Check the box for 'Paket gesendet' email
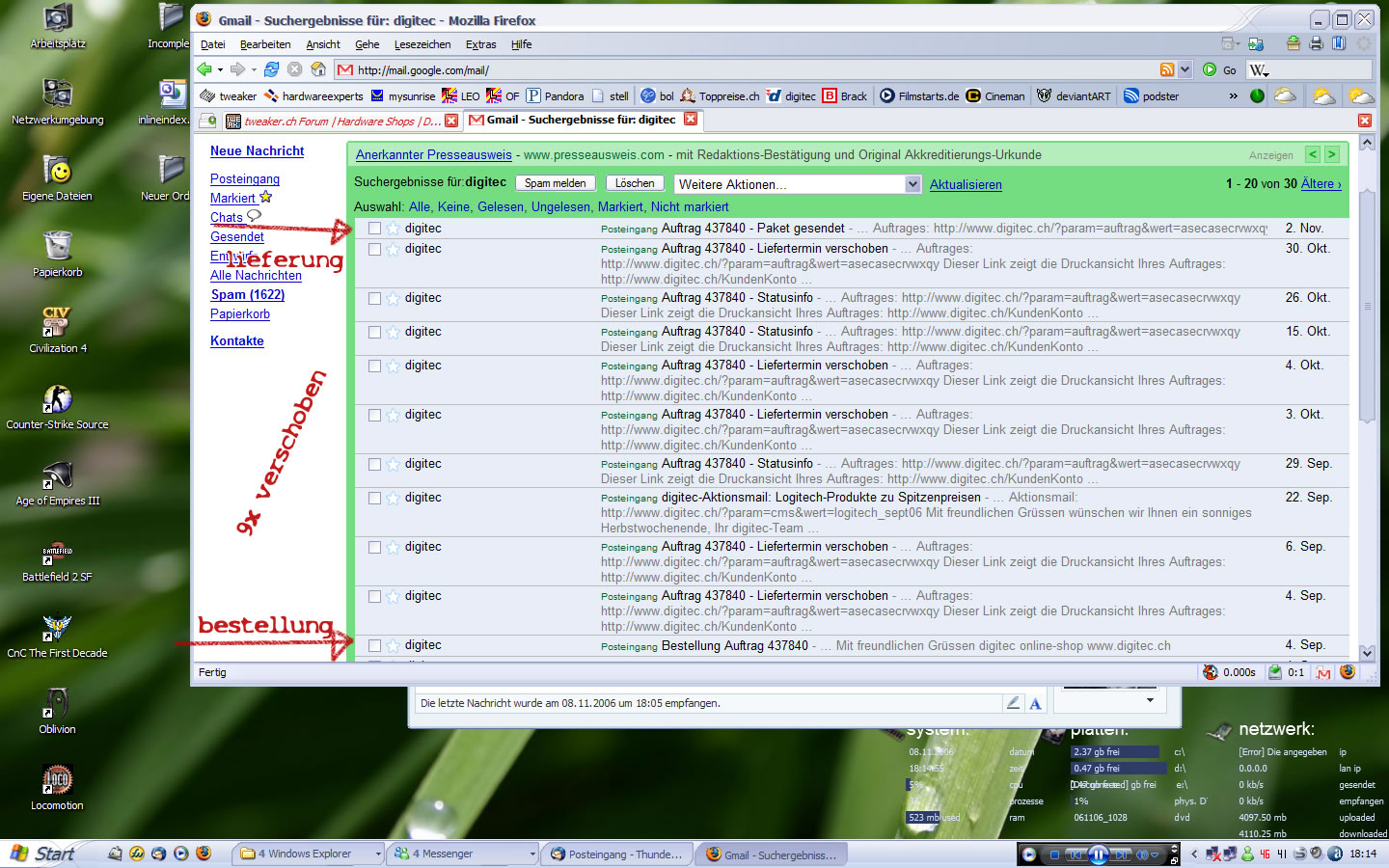This screenshot has height=868, width=1389. click(374, 229)
